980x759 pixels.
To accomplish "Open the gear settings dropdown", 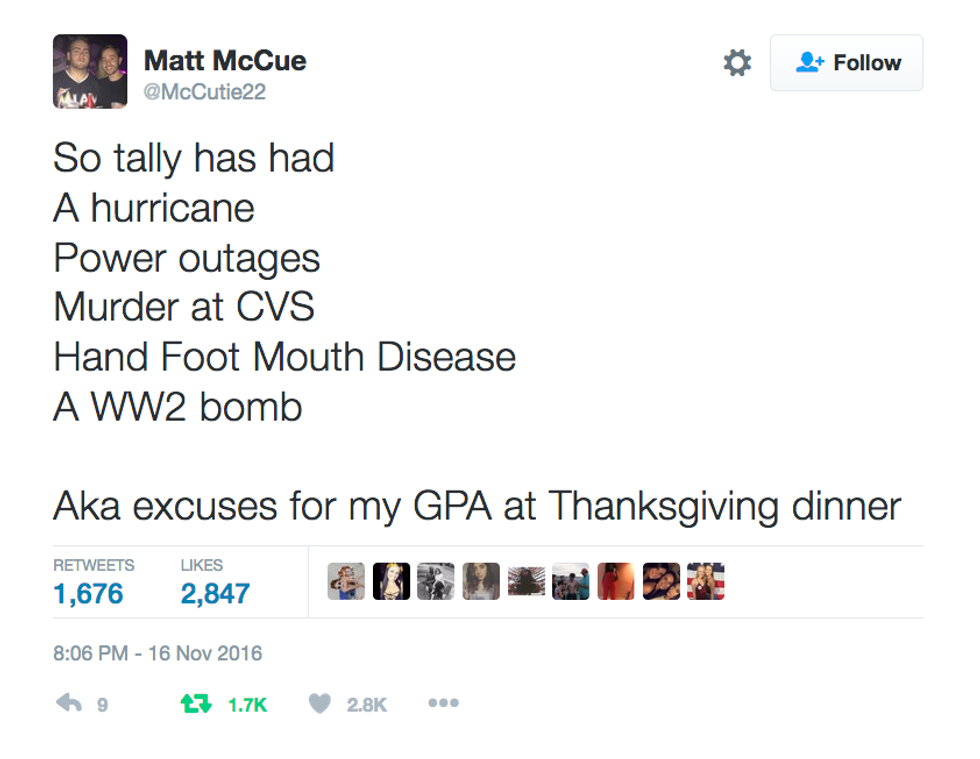I will (737, 63).
